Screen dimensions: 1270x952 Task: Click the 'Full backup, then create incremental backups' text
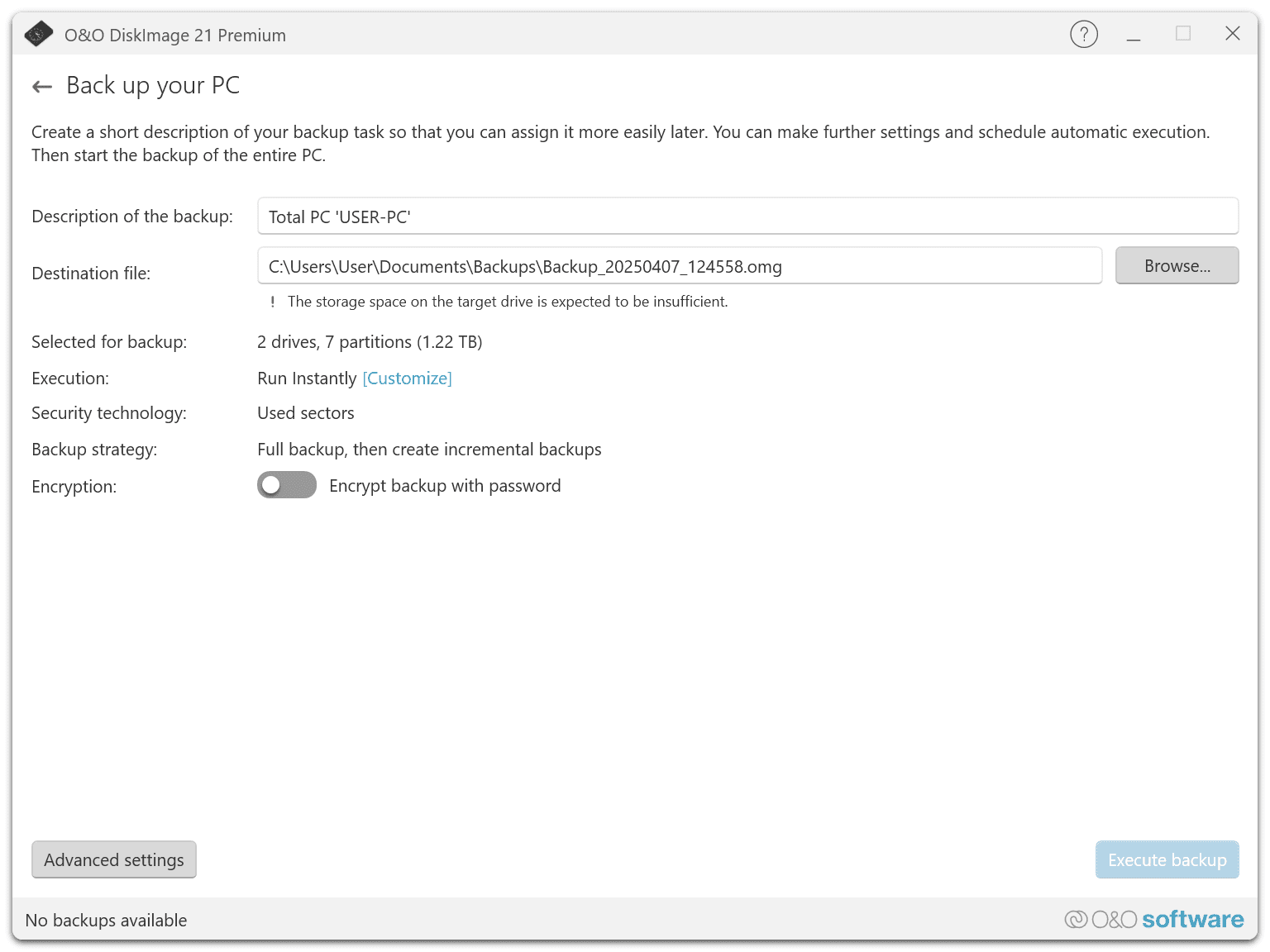pos(429,450)
